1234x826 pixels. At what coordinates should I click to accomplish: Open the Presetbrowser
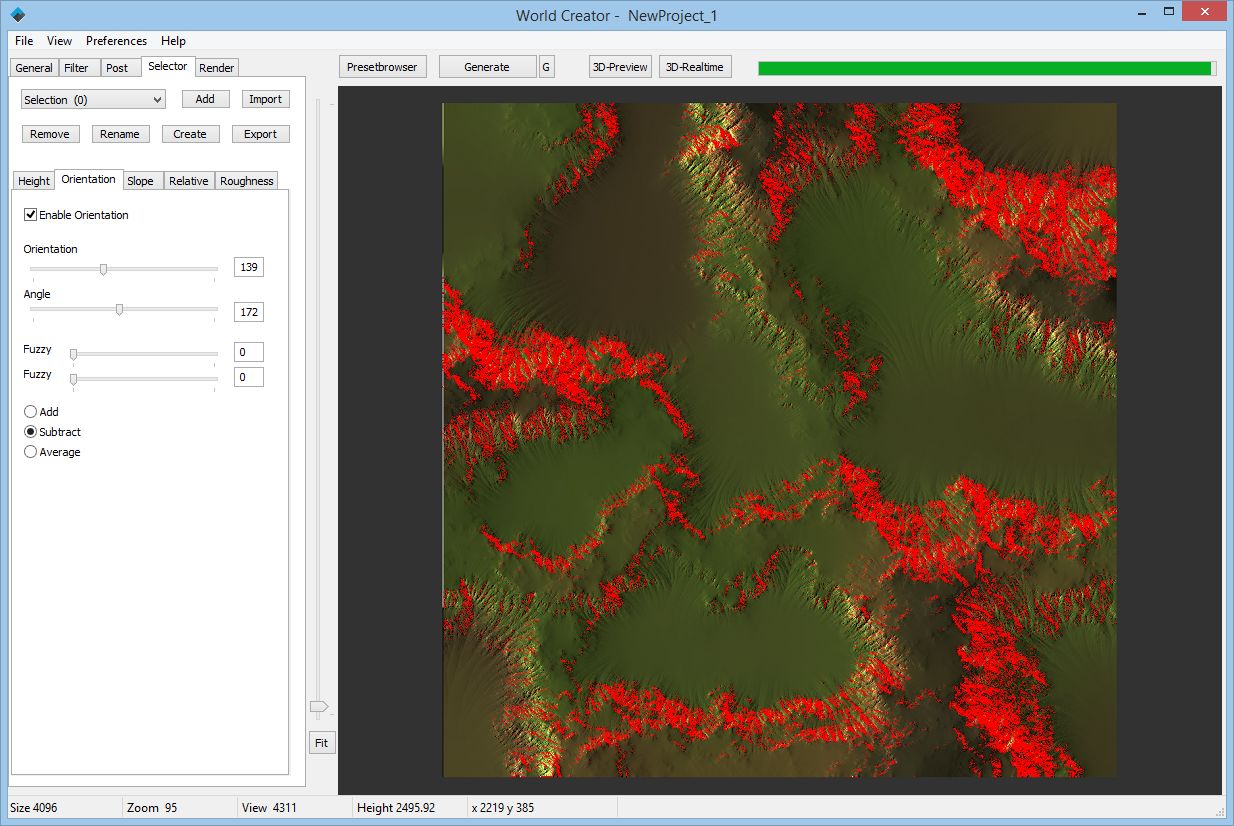380,66
